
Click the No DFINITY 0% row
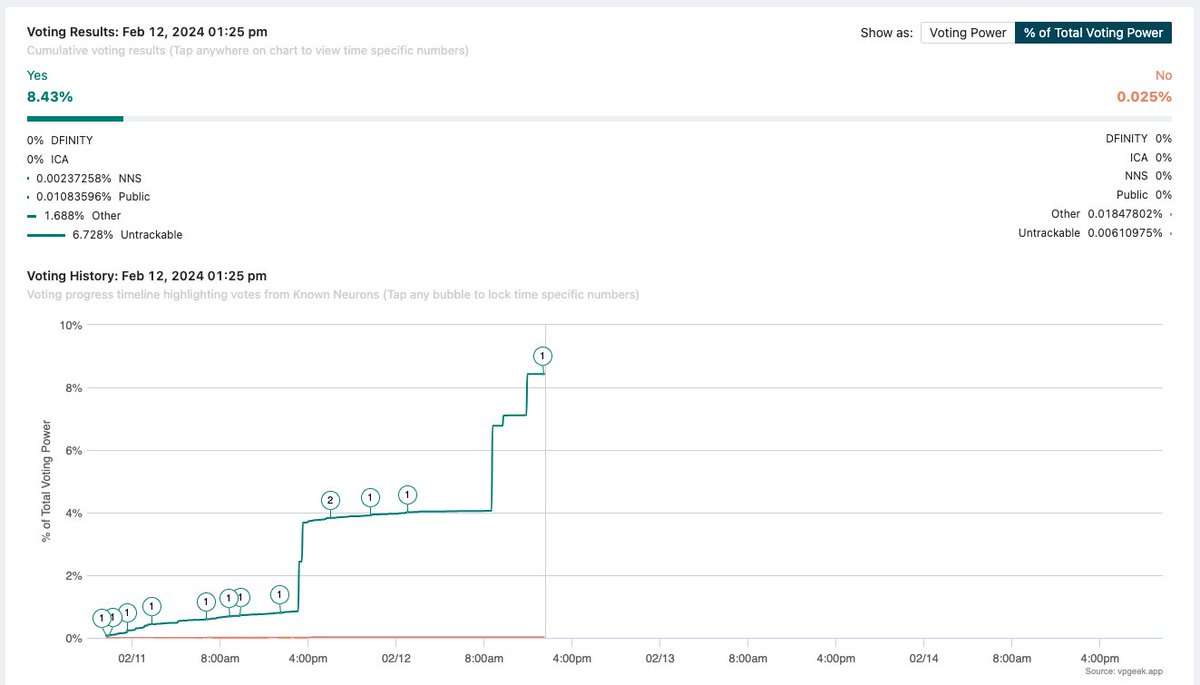tap(1139, 139)
